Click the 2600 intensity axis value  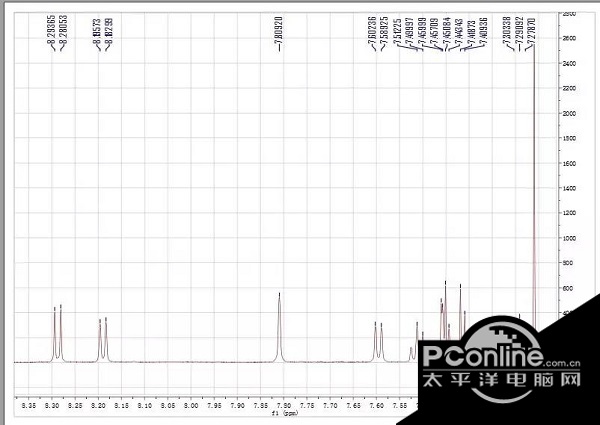tap(569, 38)
